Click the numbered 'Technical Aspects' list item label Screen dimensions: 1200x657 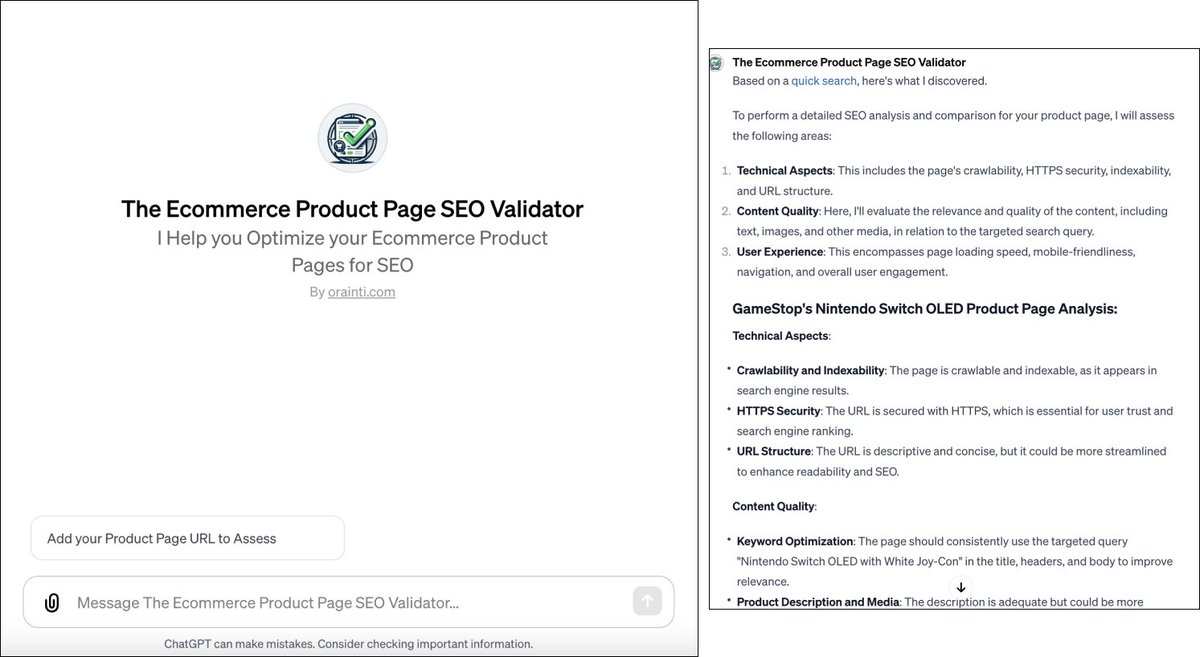[x=785, y=171]
